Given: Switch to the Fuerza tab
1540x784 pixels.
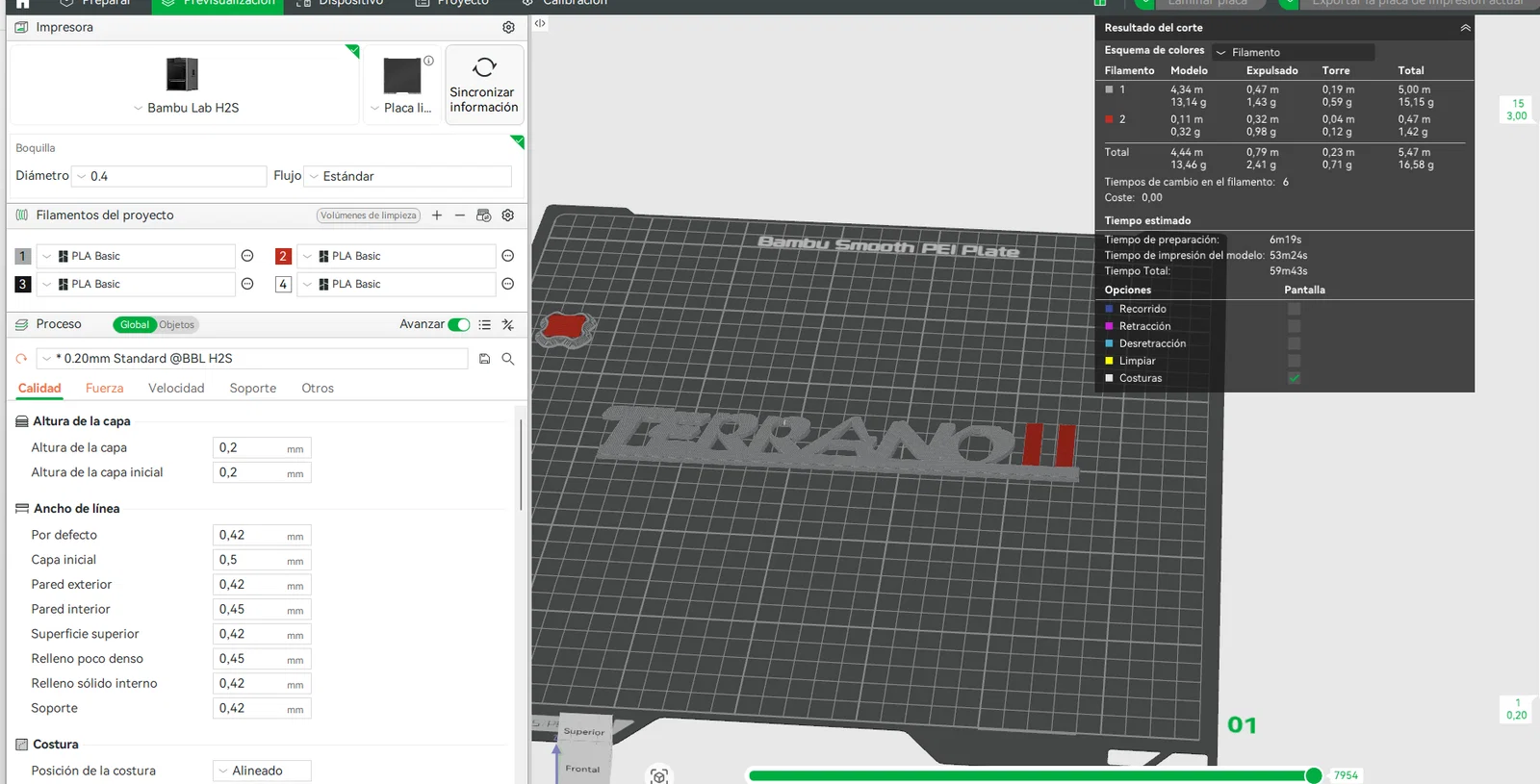Looking at the screenshot, I should 104,388.
